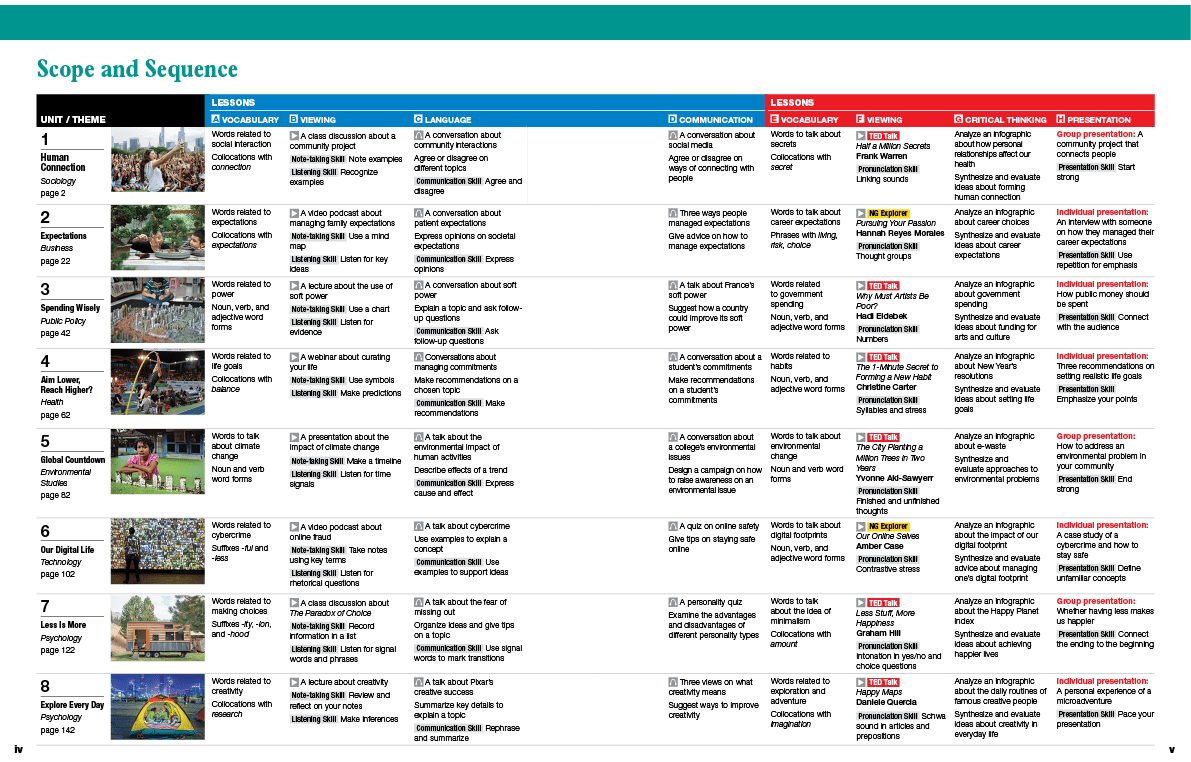
Task: Click the A icon beside the Vocabulary header
Action: point(215,120)
